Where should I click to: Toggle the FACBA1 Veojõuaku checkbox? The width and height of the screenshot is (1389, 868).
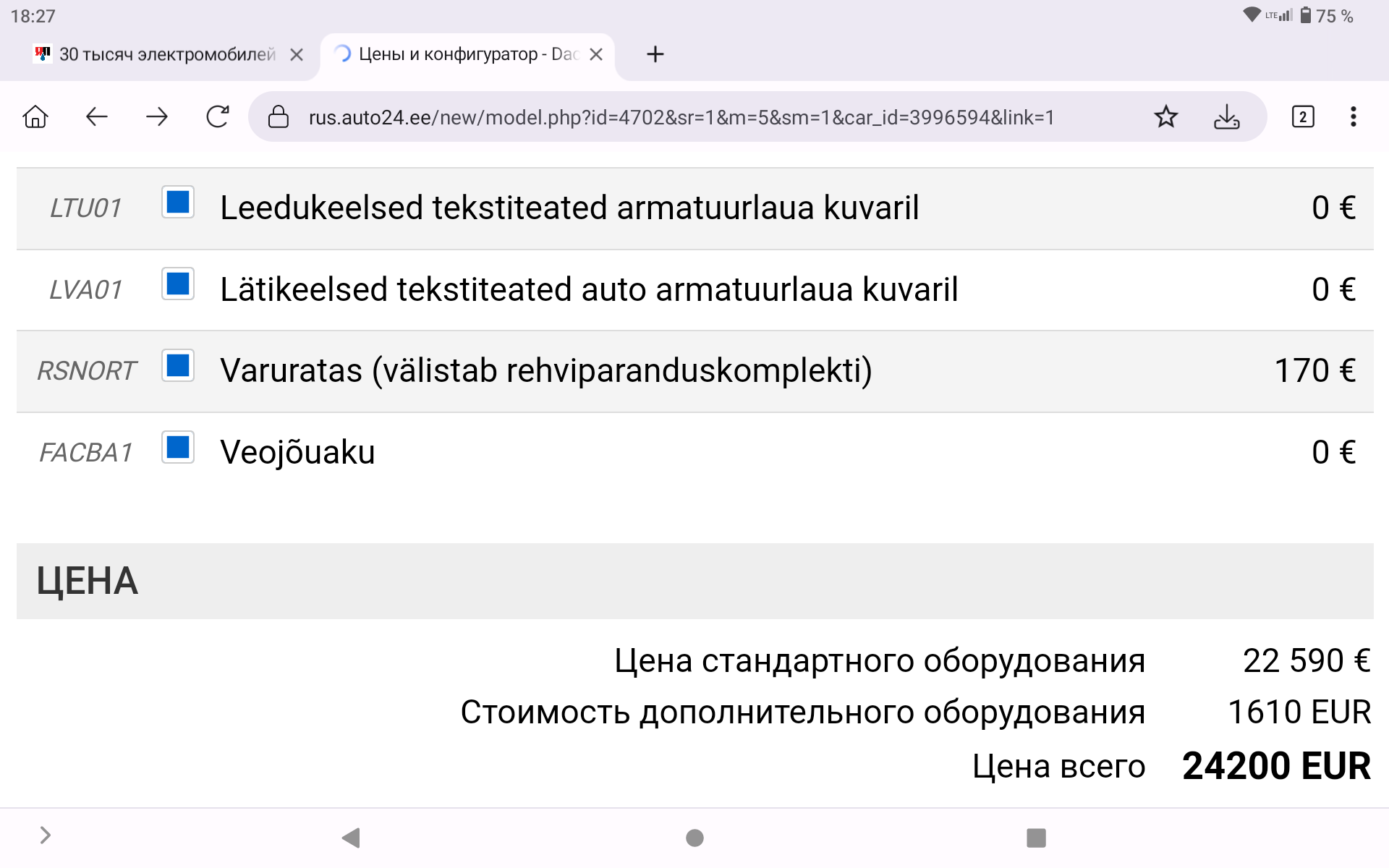178,447
